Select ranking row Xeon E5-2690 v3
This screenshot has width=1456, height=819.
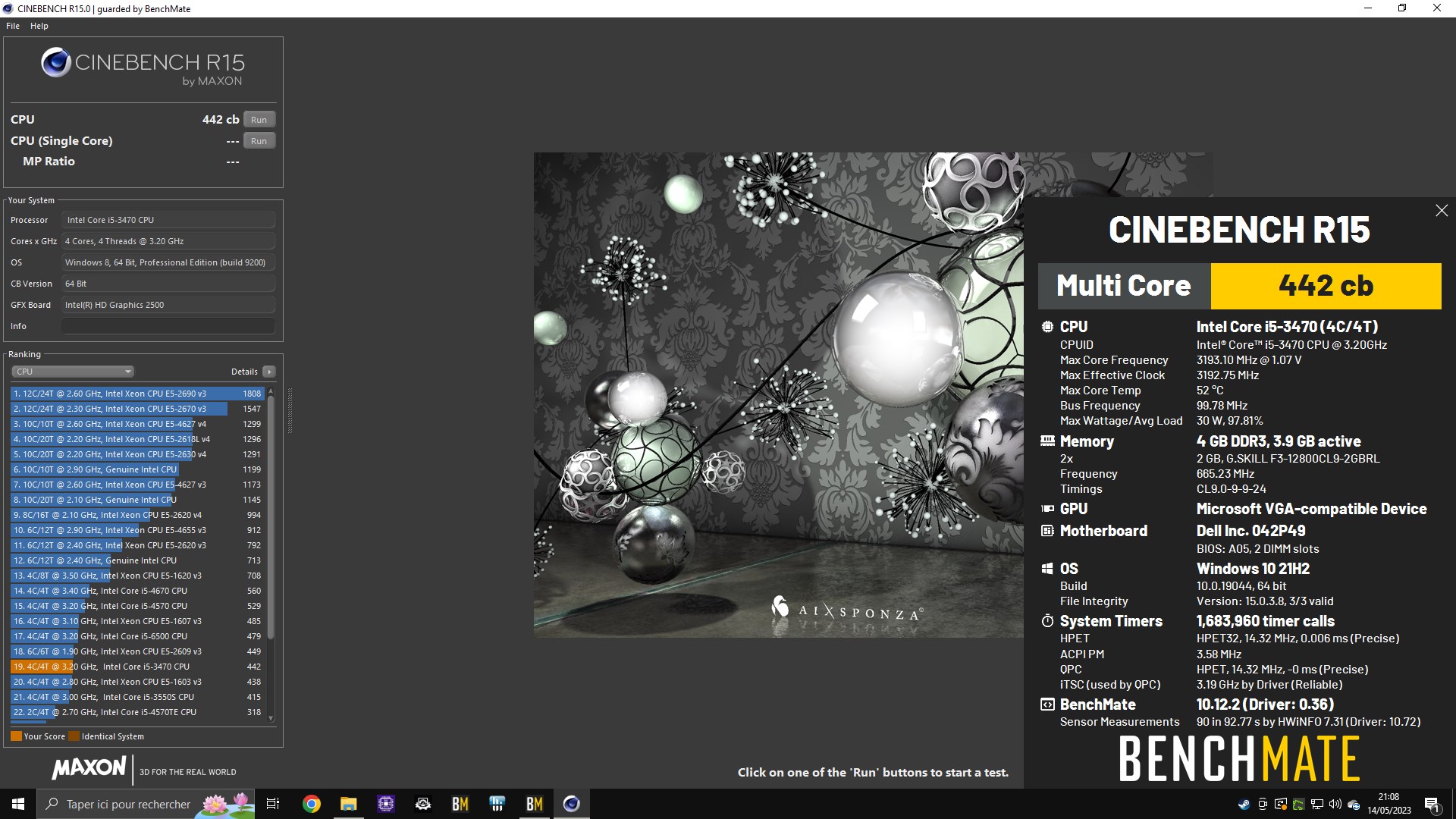pos(137,394)
